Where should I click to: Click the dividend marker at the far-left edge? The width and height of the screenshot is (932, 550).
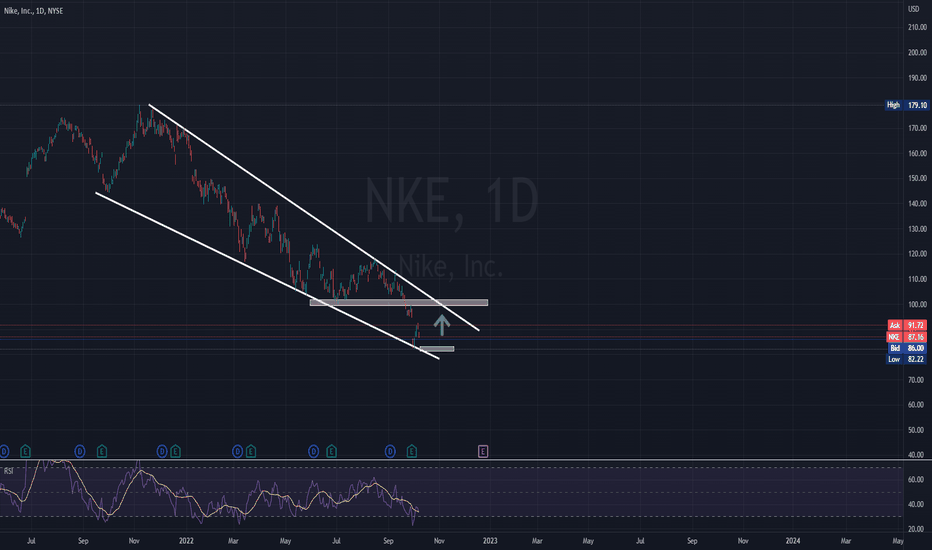click(x=4, y=451)
